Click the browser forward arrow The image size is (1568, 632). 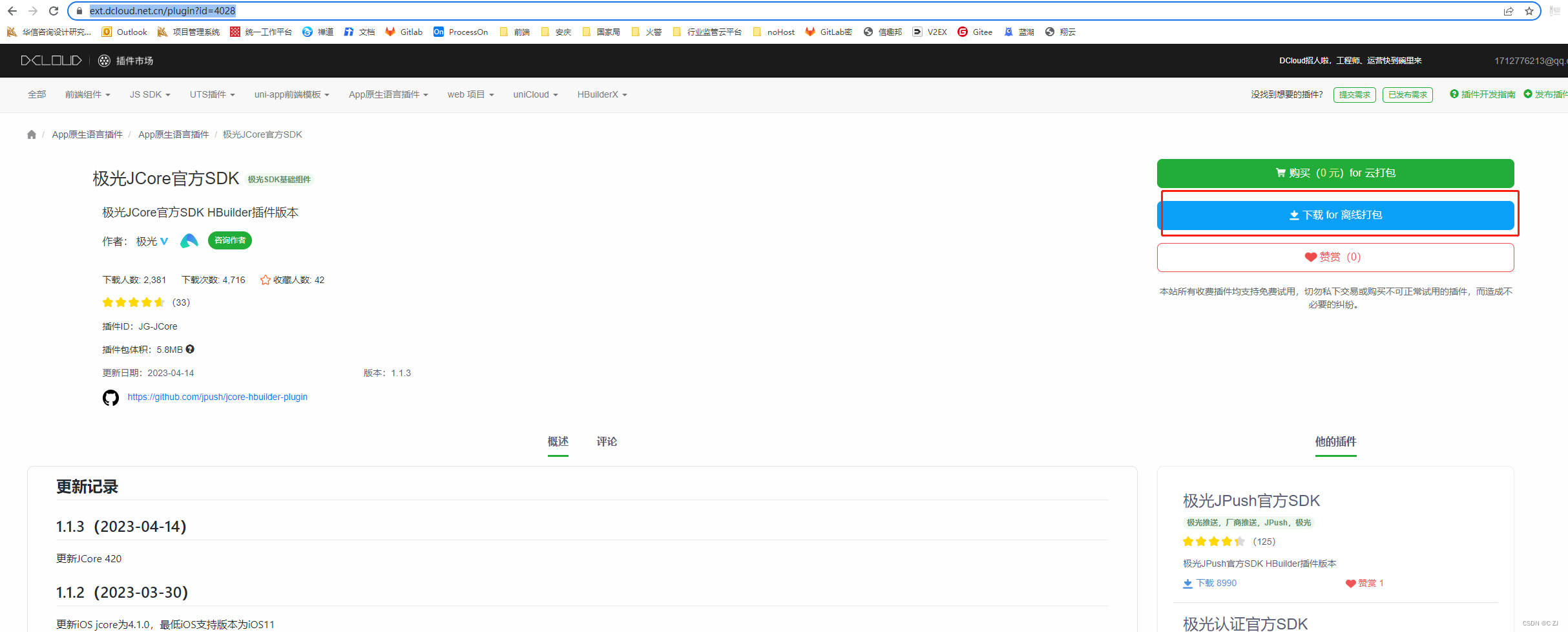pos(33,11)
